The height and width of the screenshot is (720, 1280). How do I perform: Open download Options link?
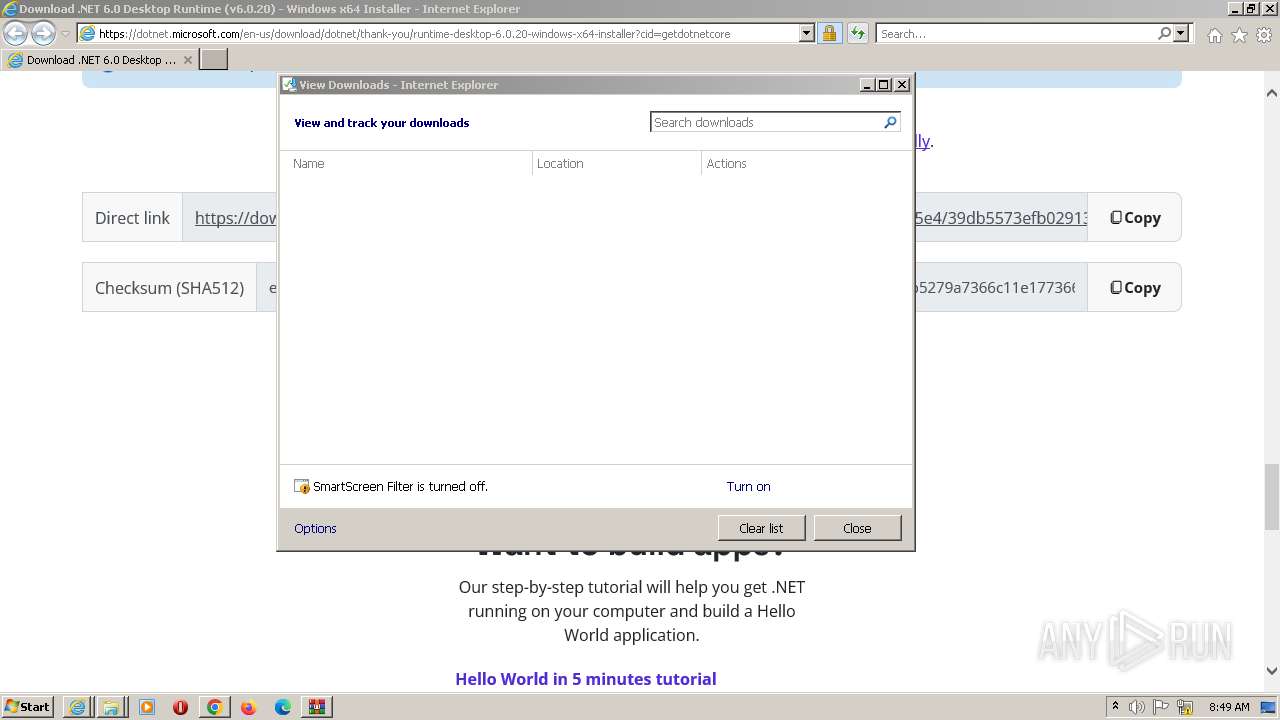click(x=315, y=528)
